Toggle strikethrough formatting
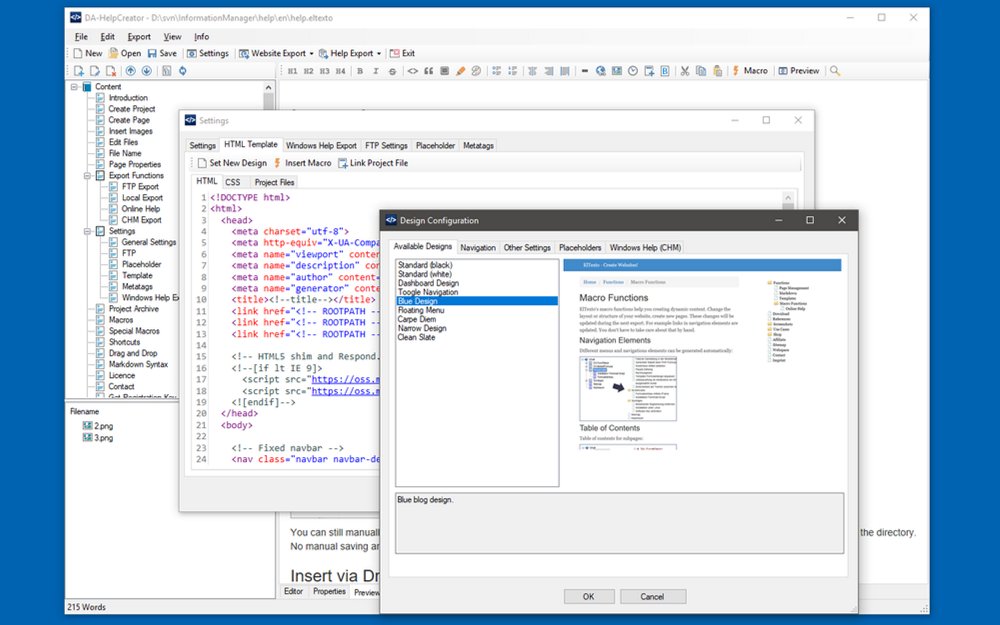The height and width of the screenshot is (625, 1000). pyautogui.click(x=392, y=71)
